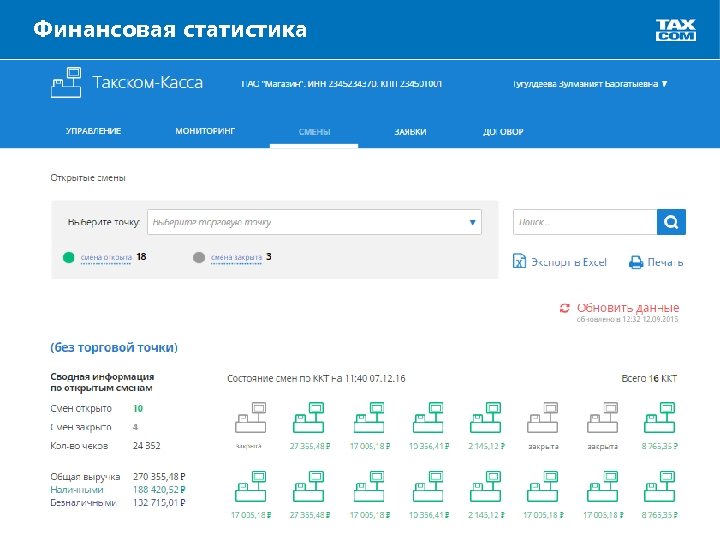The image size is (720, 540).
Task: Switch to the МОНИТОРИНГ tab
Action: tap(205, 131)
